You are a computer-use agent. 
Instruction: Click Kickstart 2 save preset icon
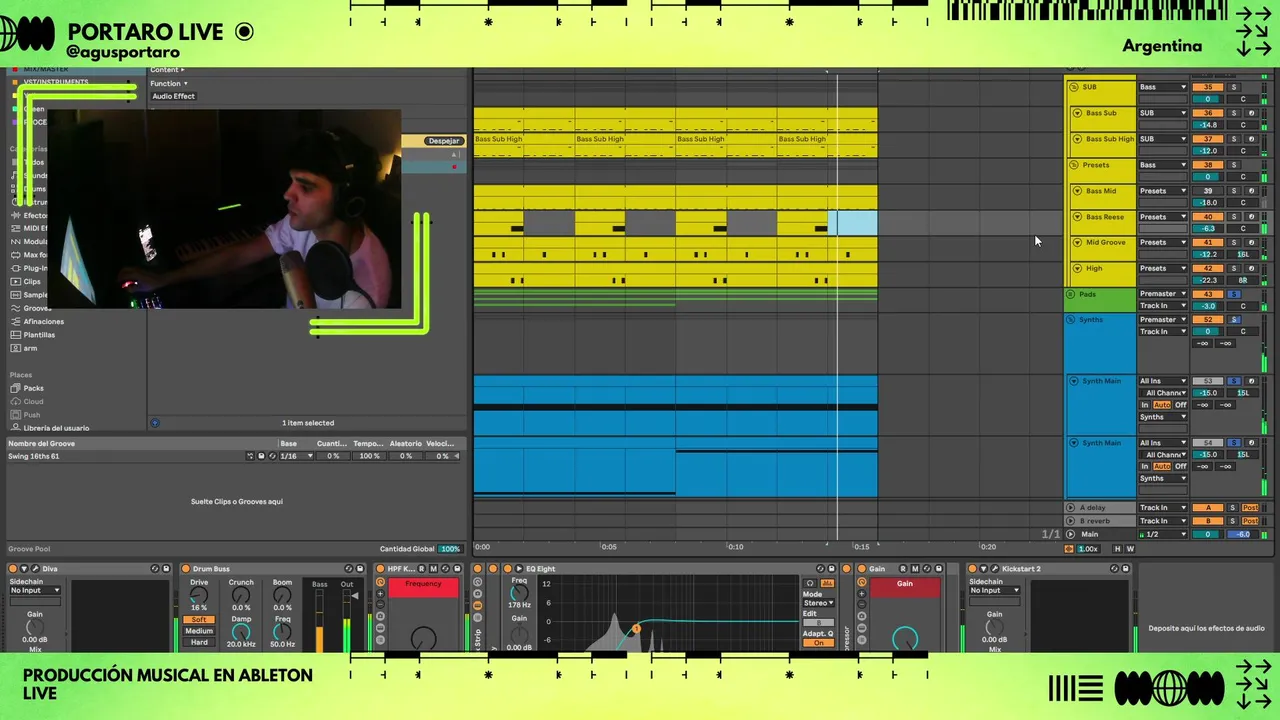[1125, 568]
